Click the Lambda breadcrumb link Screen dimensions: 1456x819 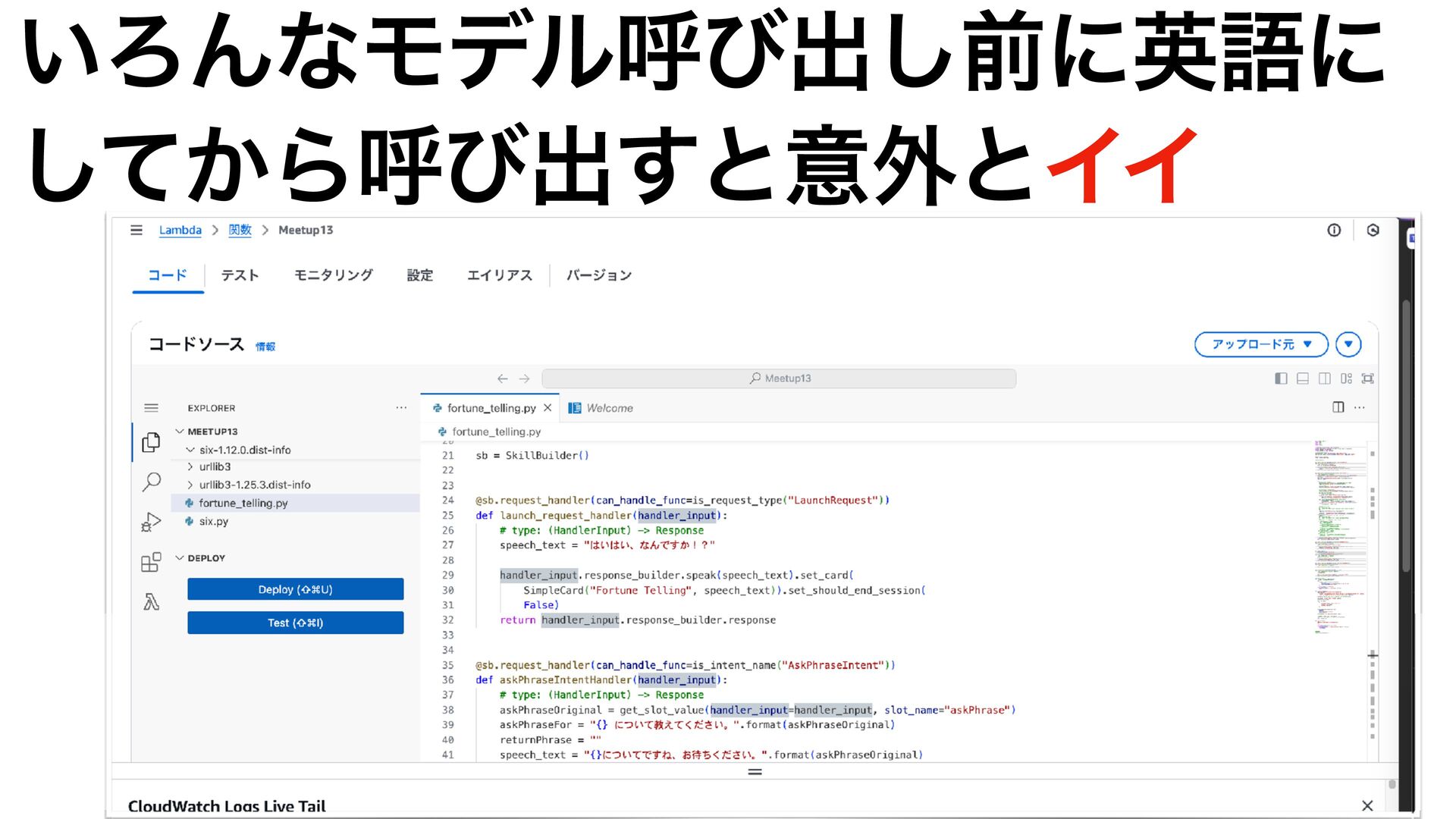tap(180, 231)
